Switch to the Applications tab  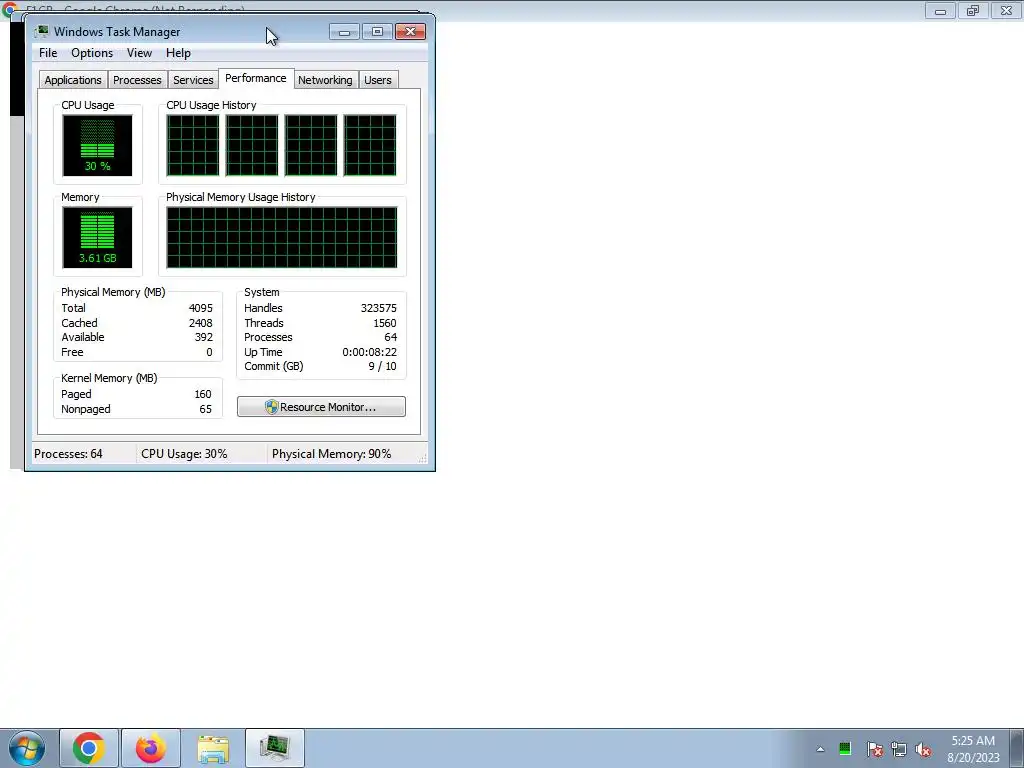click(x=73, y=80)
